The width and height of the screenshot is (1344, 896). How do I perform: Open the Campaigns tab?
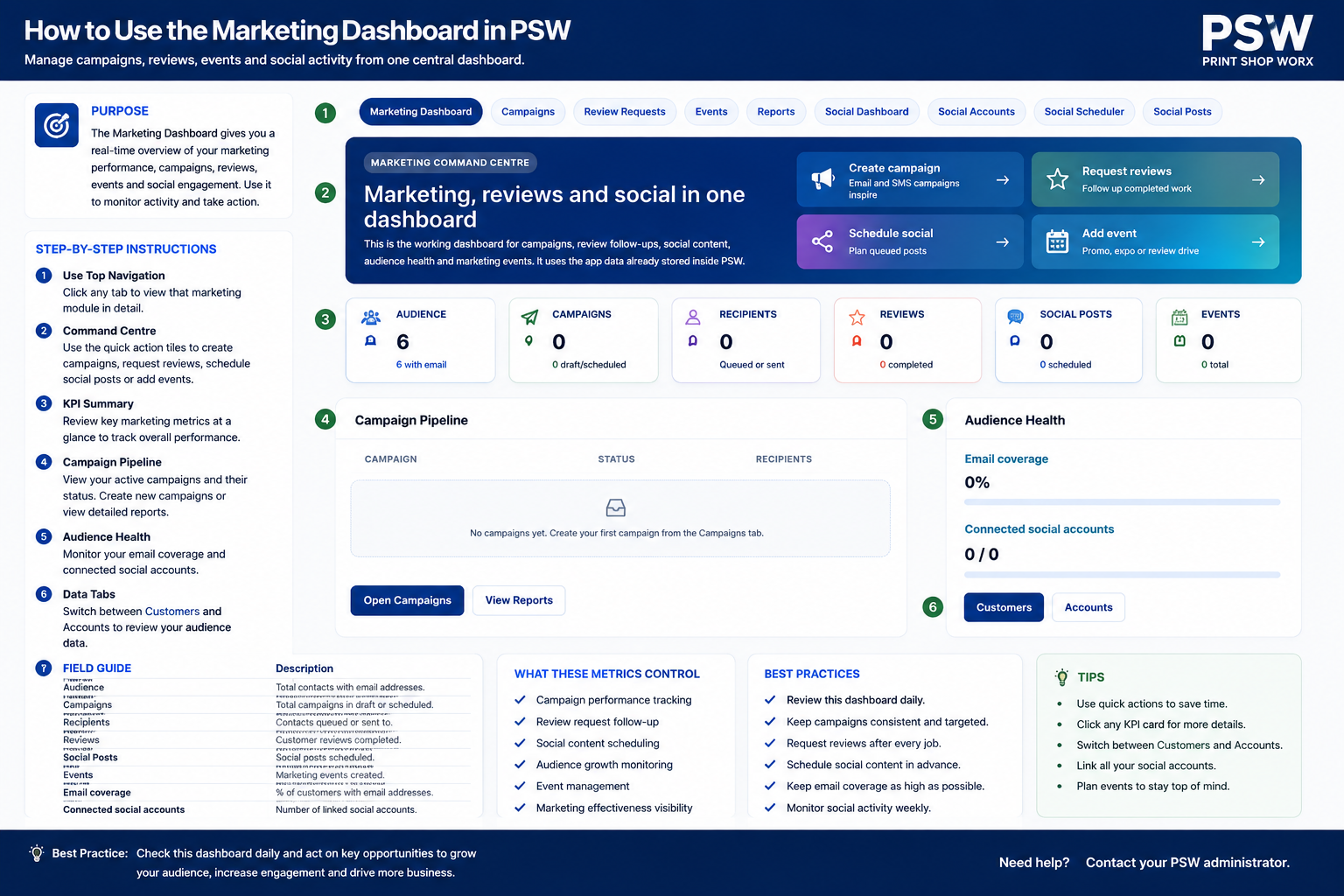click(528, 112)
